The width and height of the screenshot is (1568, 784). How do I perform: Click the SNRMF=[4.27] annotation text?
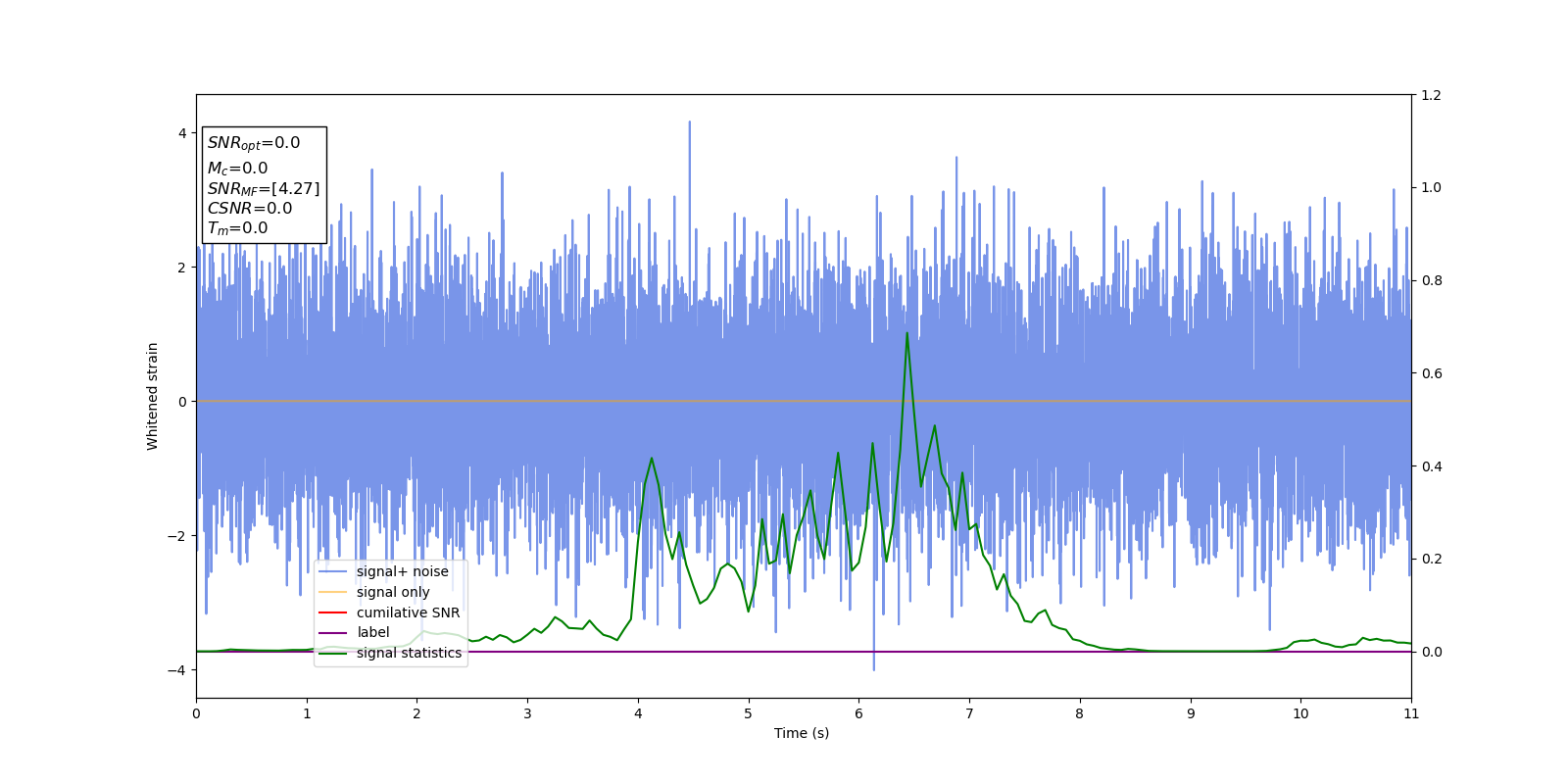tap(264, 188)
